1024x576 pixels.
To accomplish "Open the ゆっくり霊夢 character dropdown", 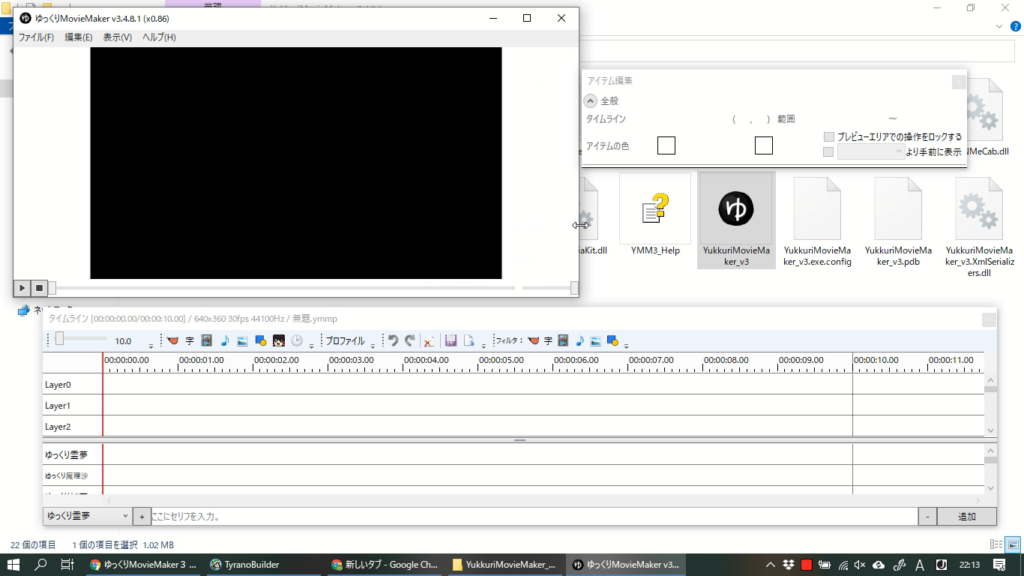I will (x=88, y=516).
